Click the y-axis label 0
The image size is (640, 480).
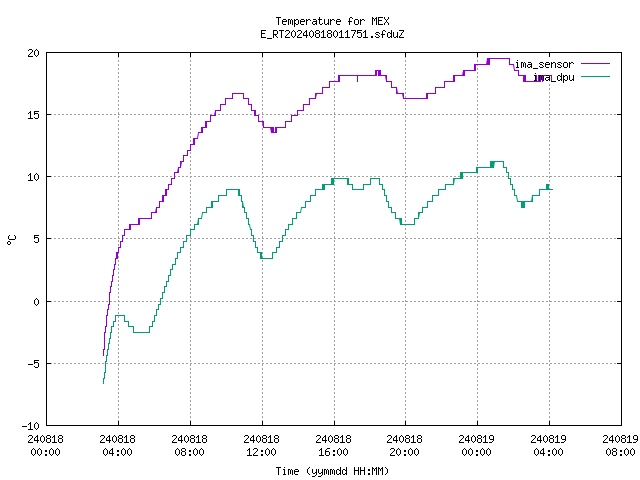[37, 302]
